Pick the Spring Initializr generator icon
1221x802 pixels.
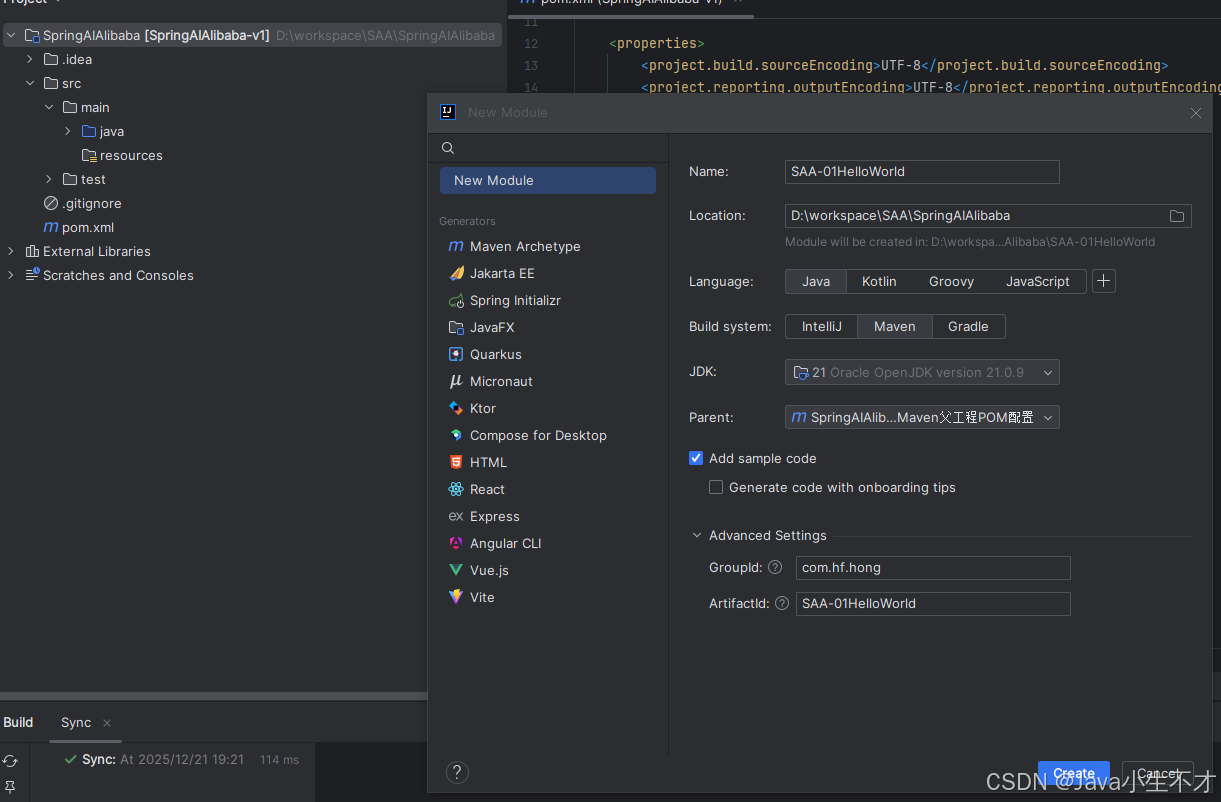[456, 300]
